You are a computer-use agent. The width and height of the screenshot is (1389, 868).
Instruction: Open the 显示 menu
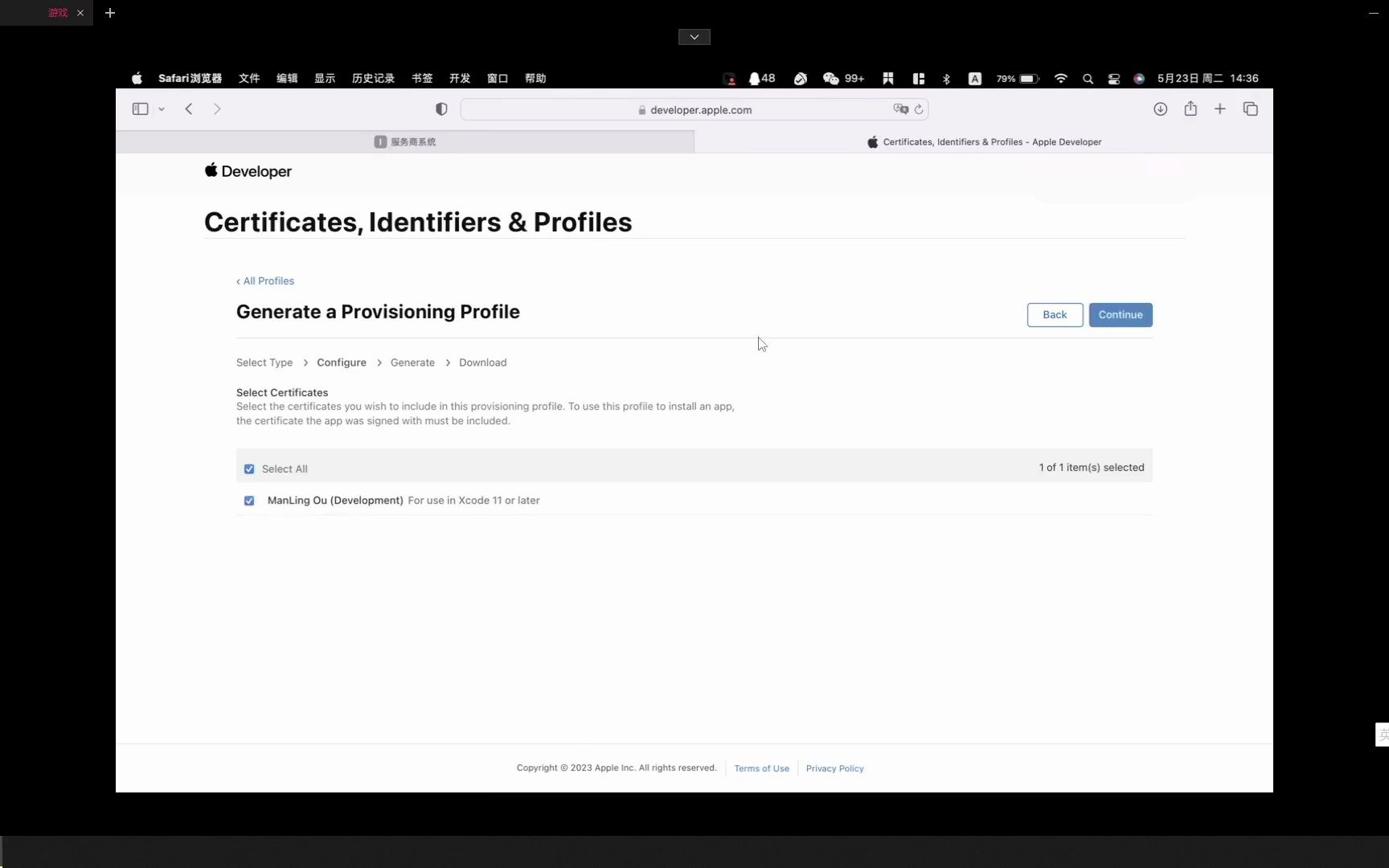[325, 78]
